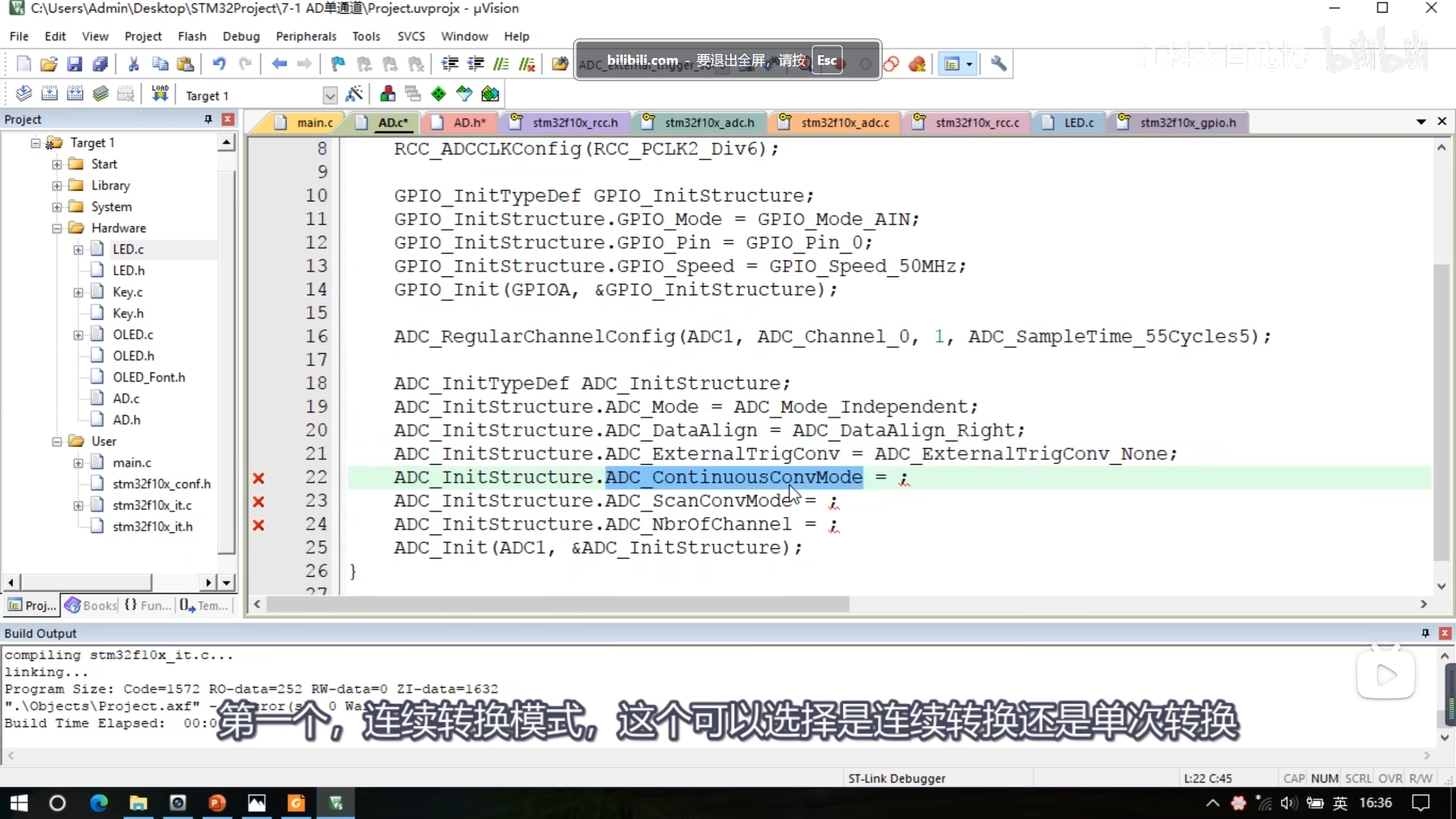Show the Templates panel tab

204,605
